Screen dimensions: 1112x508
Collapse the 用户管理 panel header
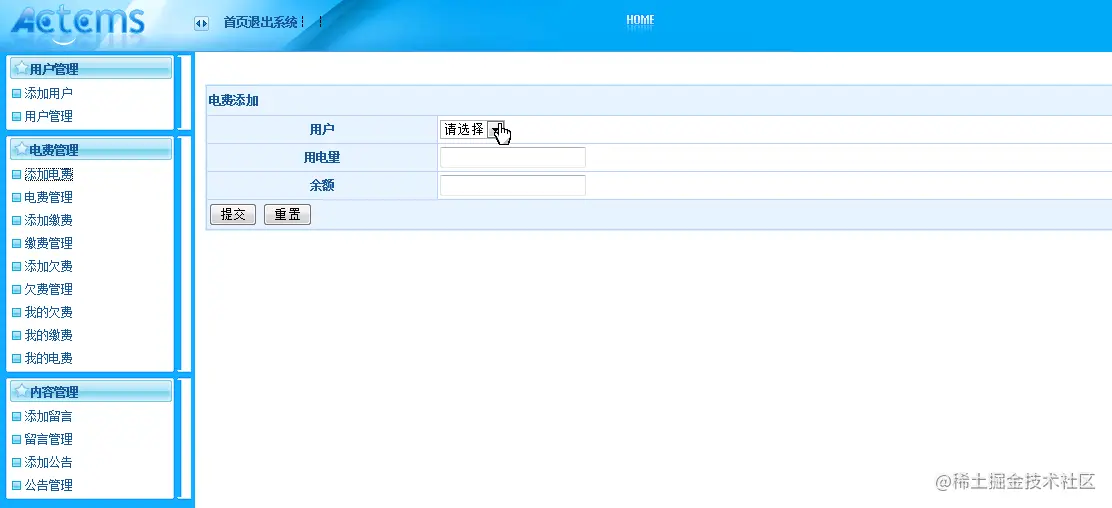(x=90, y=69)
